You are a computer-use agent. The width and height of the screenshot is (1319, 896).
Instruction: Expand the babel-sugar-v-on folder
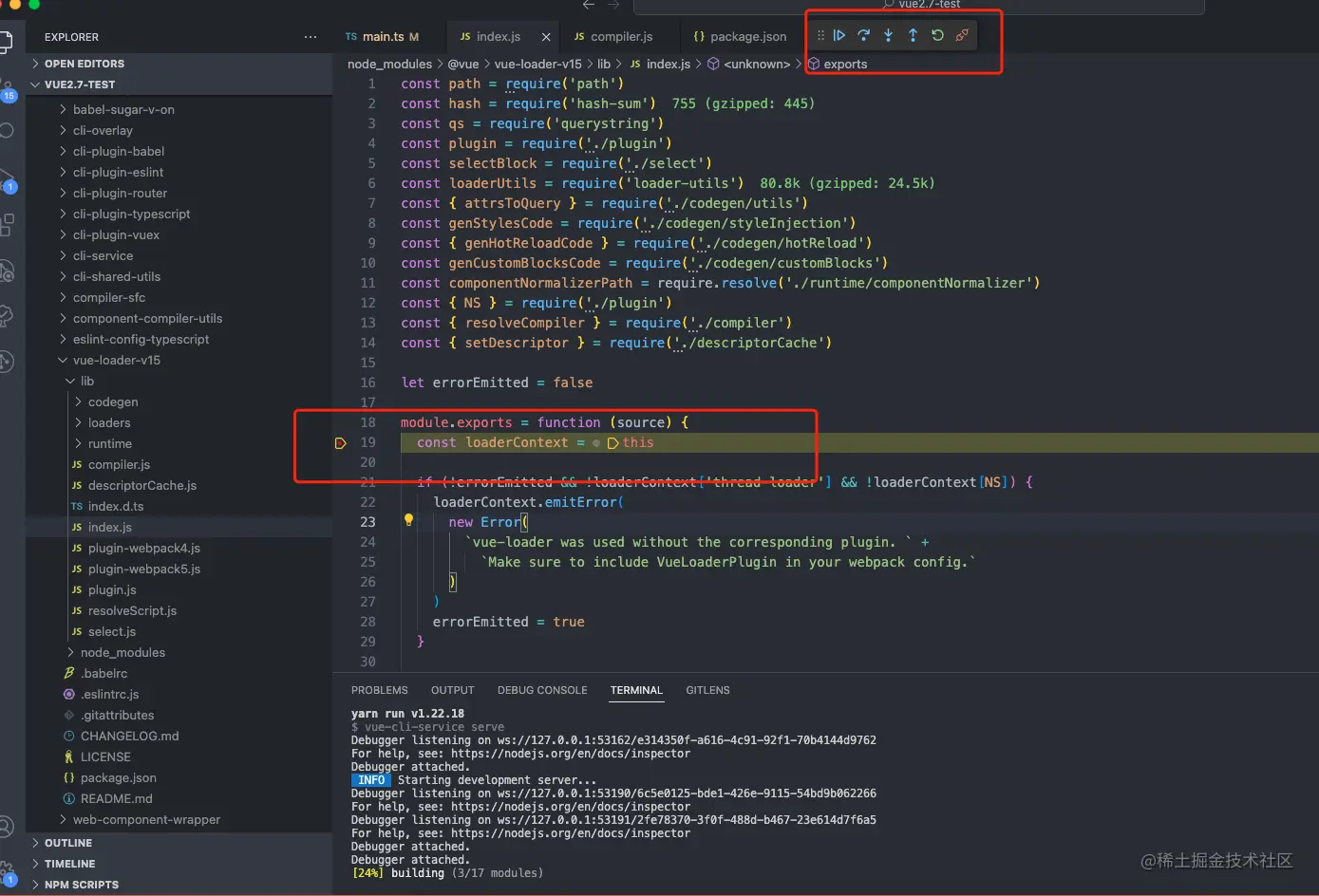[179, 110]
